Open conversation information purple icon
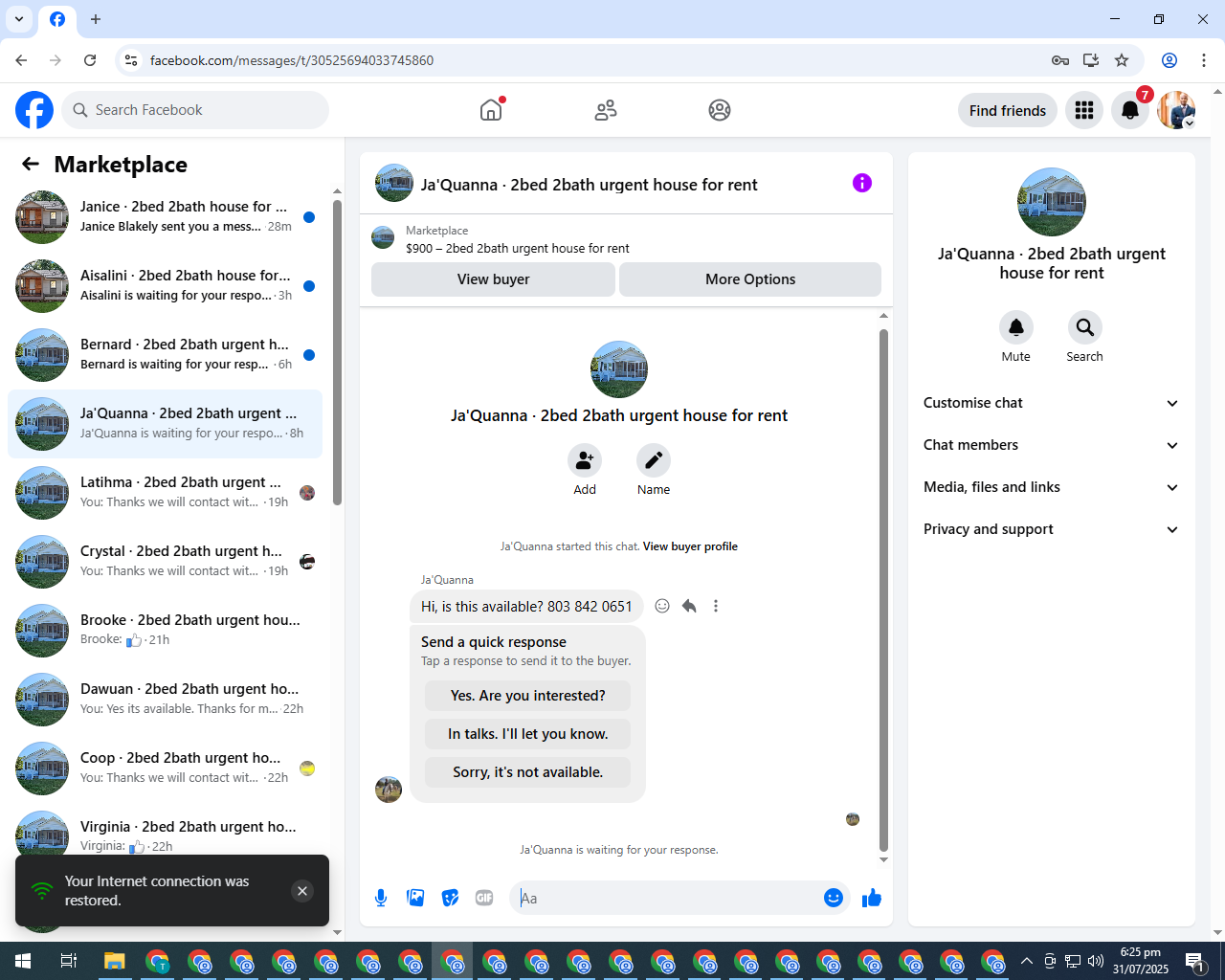Screen dimensions: 1225x980 862,183
